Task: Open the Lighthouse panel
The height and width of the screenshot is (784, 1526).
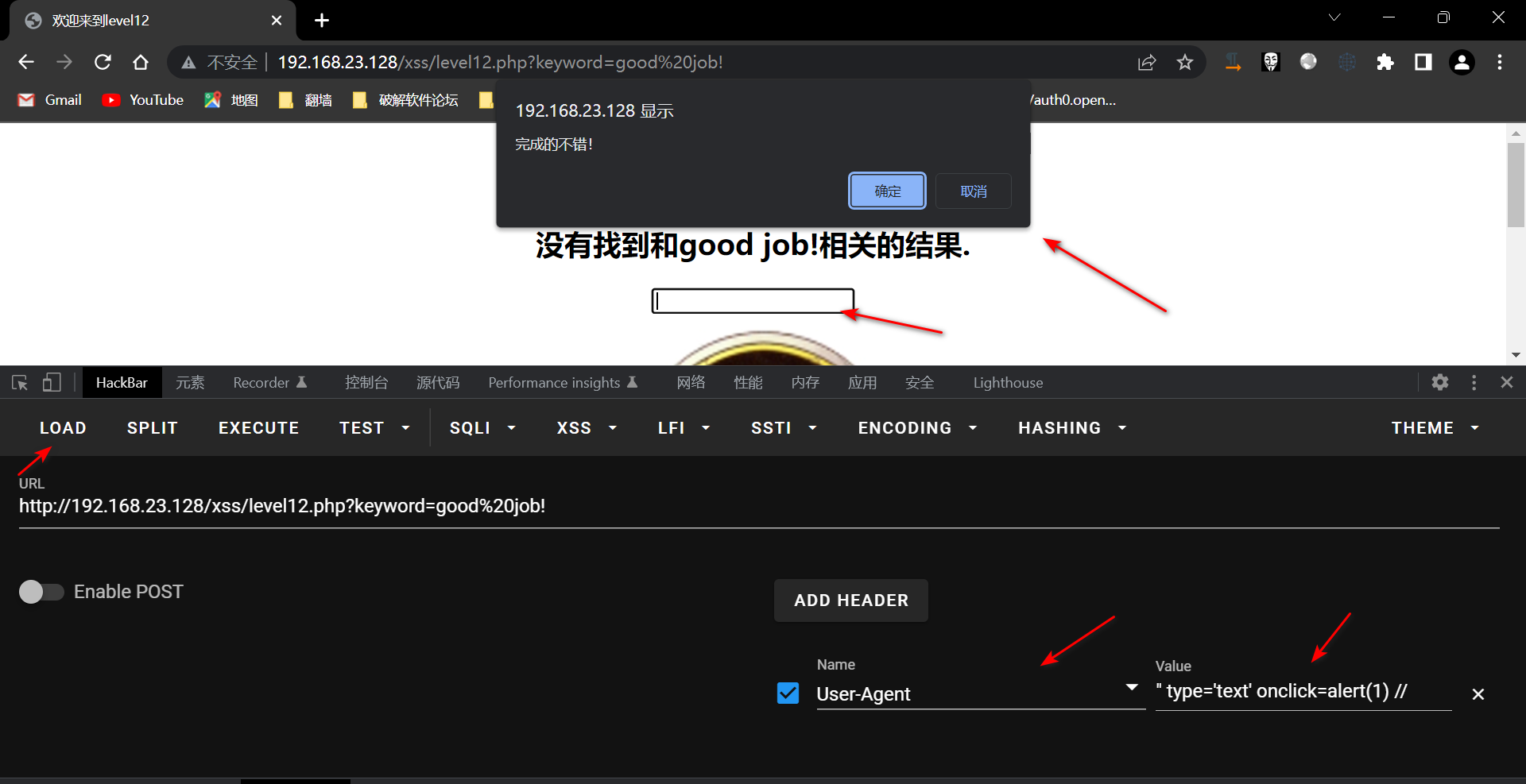Action: coord(1007,382)
